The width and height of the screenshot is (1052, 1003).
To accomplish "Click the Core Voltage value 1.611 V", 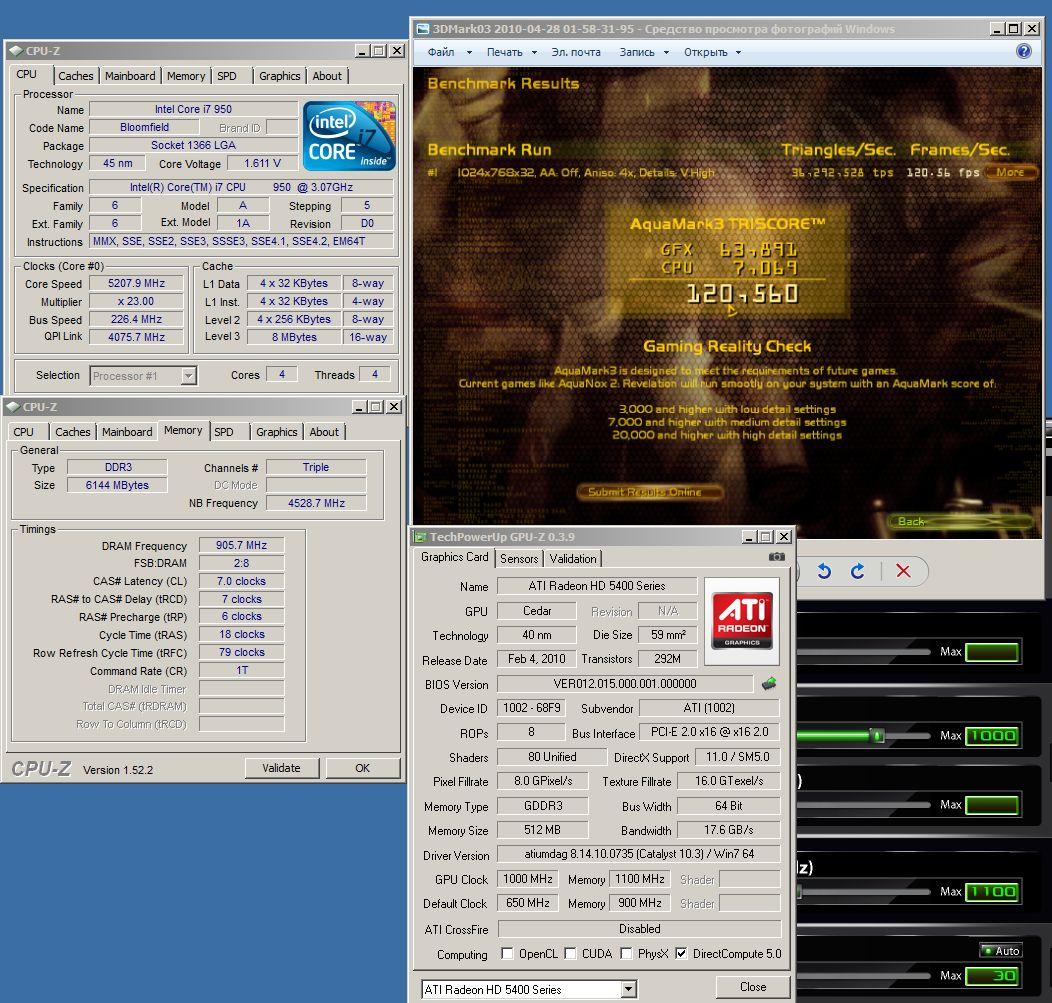I will coord(262,163).
